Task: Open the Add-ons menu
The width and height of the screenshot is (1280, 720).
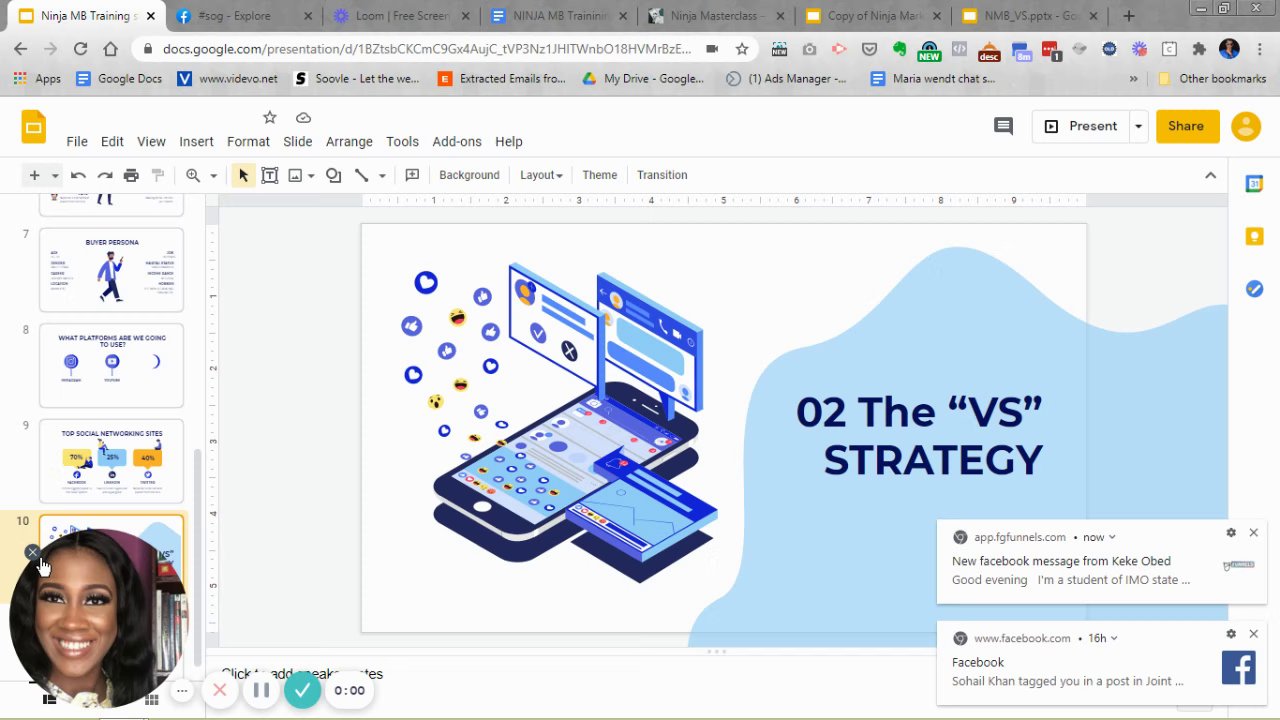Action: pos(456,141)
